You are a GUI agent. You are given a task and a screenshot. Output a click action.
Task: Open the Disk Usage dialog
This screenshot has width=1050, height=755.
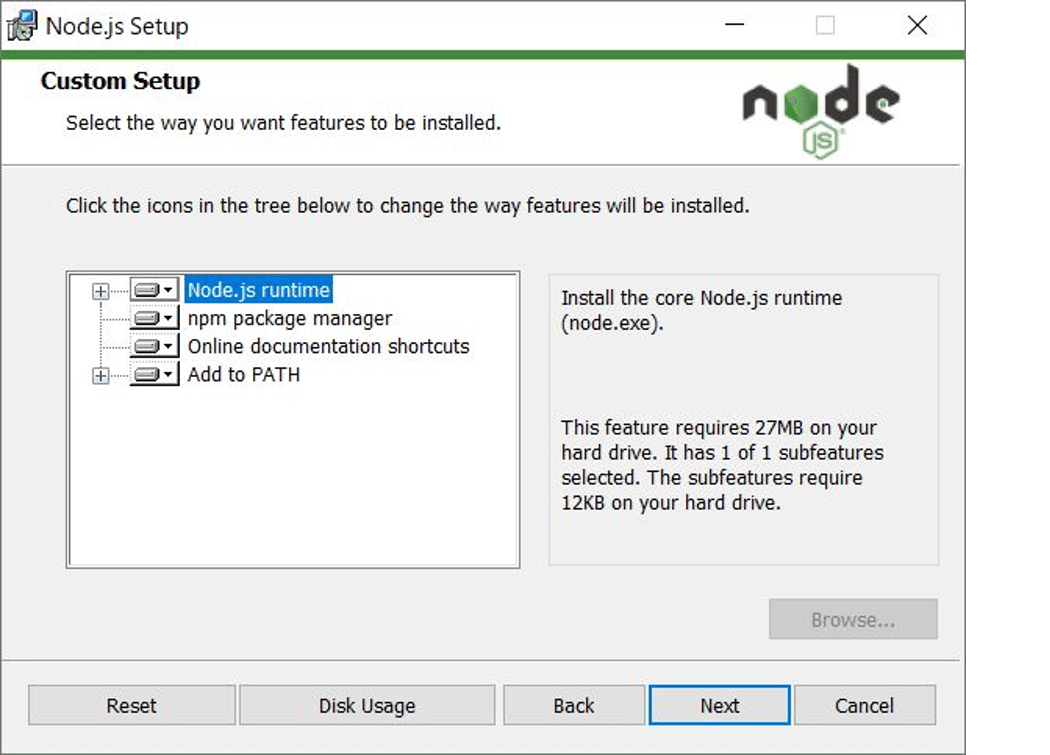[x=367, y=705]
